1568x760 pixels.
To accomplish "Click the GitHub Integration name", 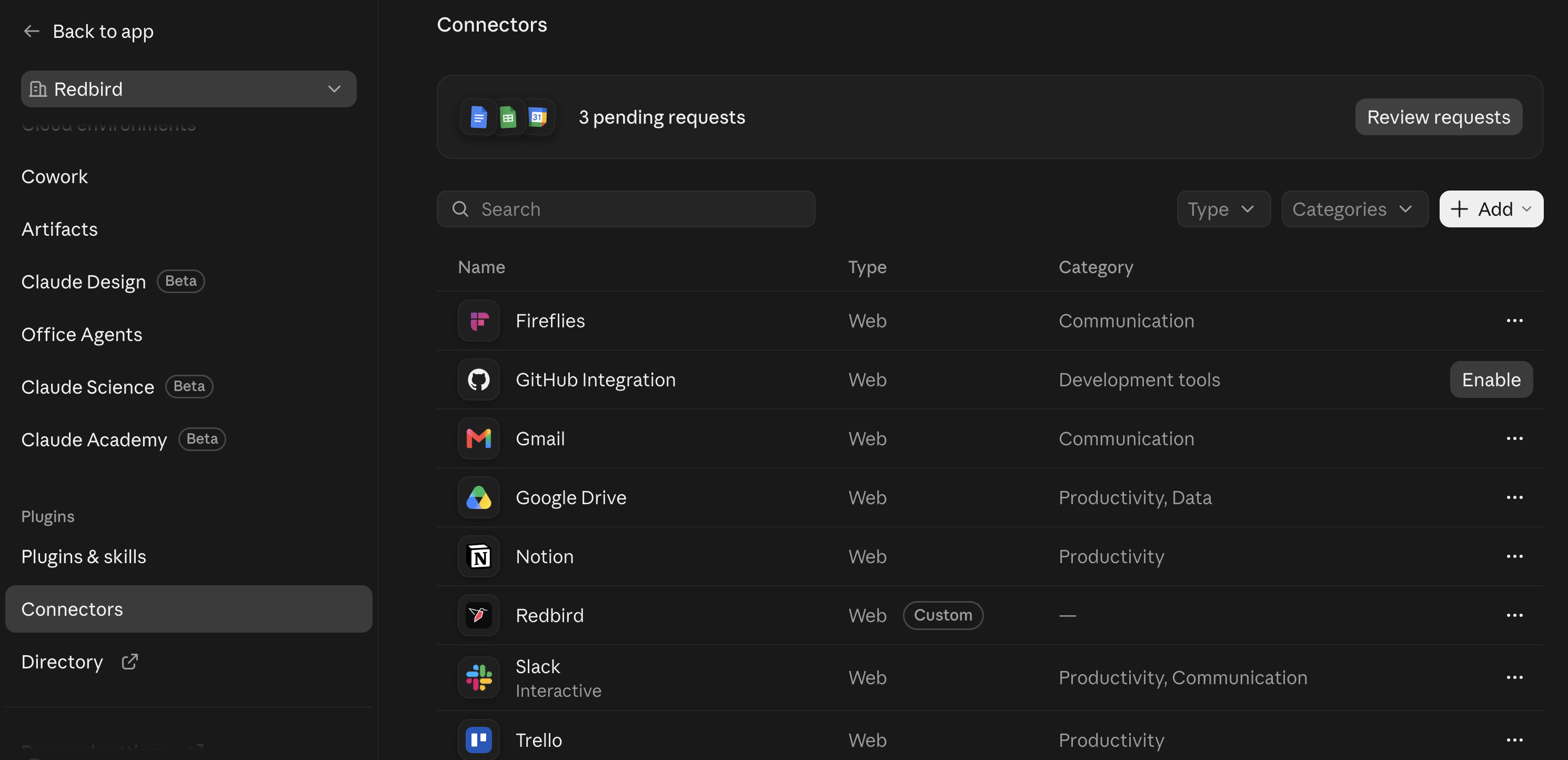I will [595, 379].
